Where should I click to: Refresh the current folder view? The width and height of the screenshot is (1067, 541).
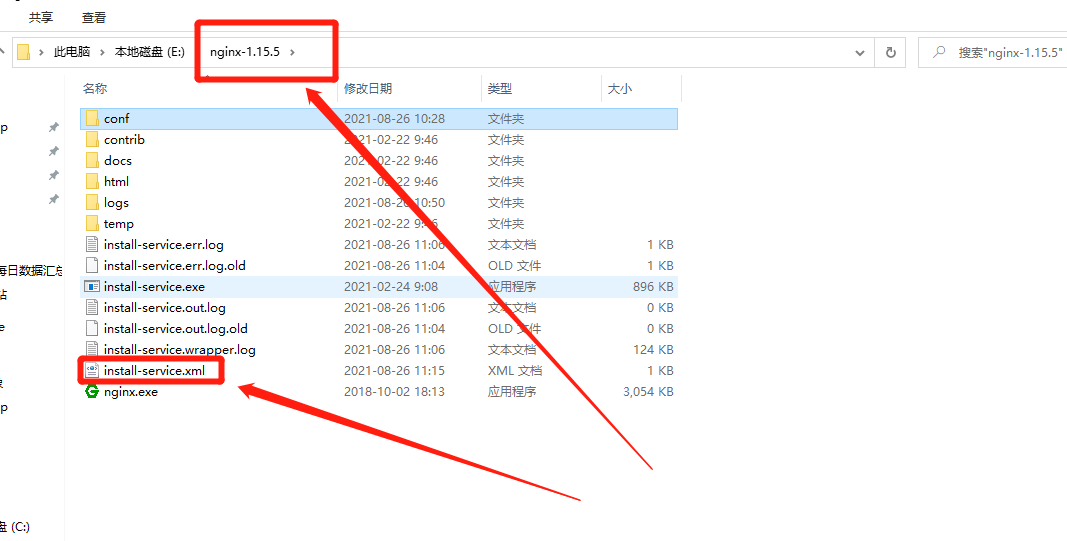tap(890, 52)
